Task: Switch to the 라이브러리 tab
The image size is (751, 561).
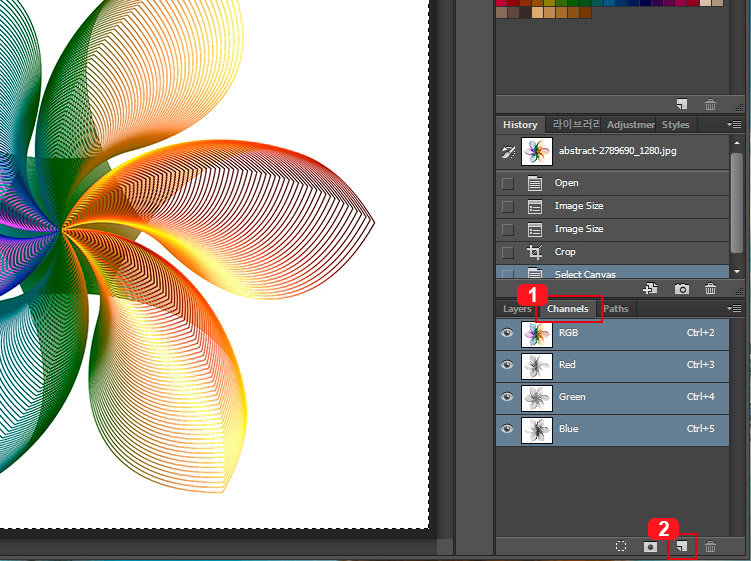Action: coord(576,125)
